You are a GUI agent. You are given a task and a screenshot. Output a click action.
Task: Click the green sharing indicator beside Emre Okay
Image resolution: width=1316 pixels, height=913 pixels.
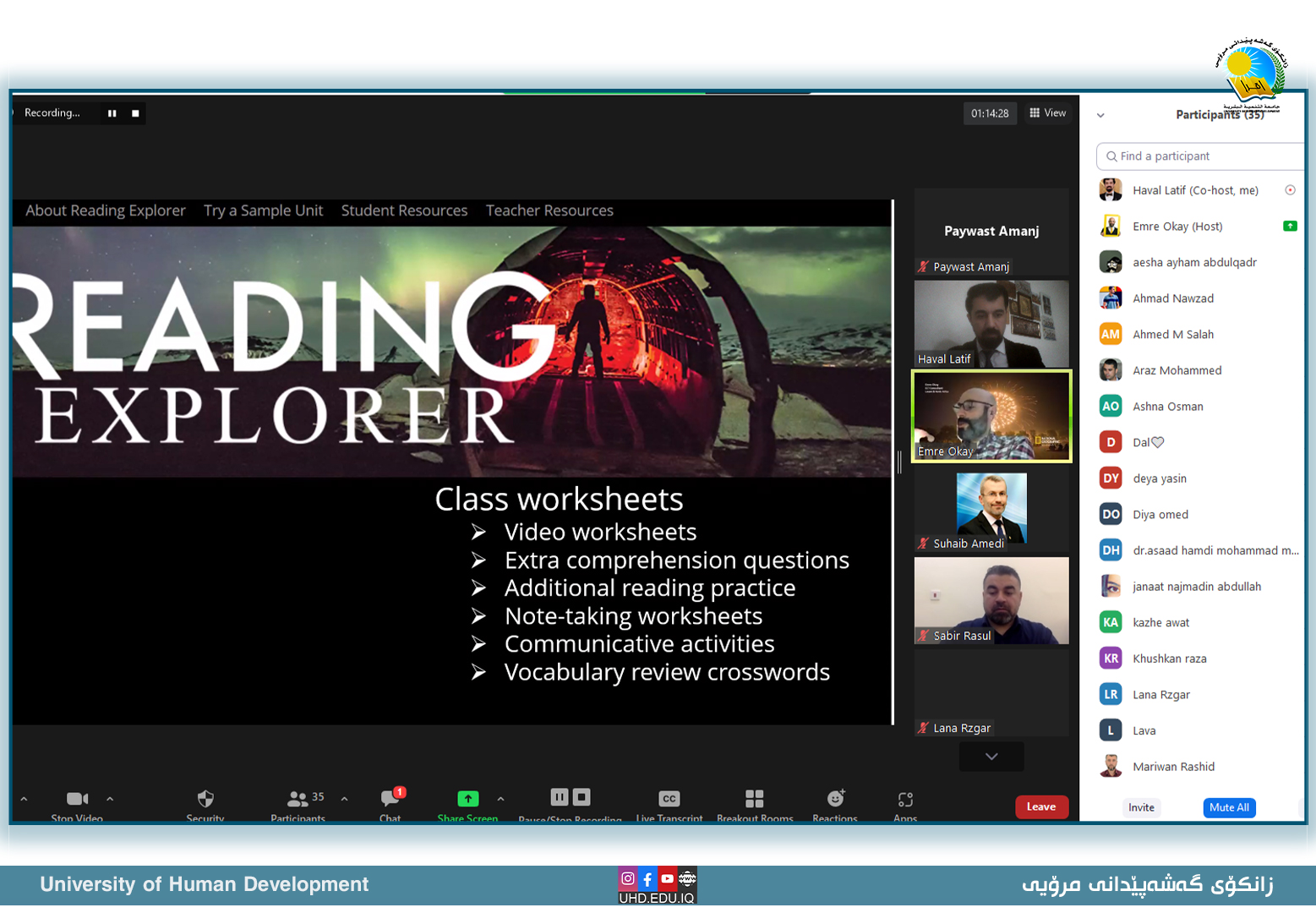pyautogui.click(x=1290, y=226)
